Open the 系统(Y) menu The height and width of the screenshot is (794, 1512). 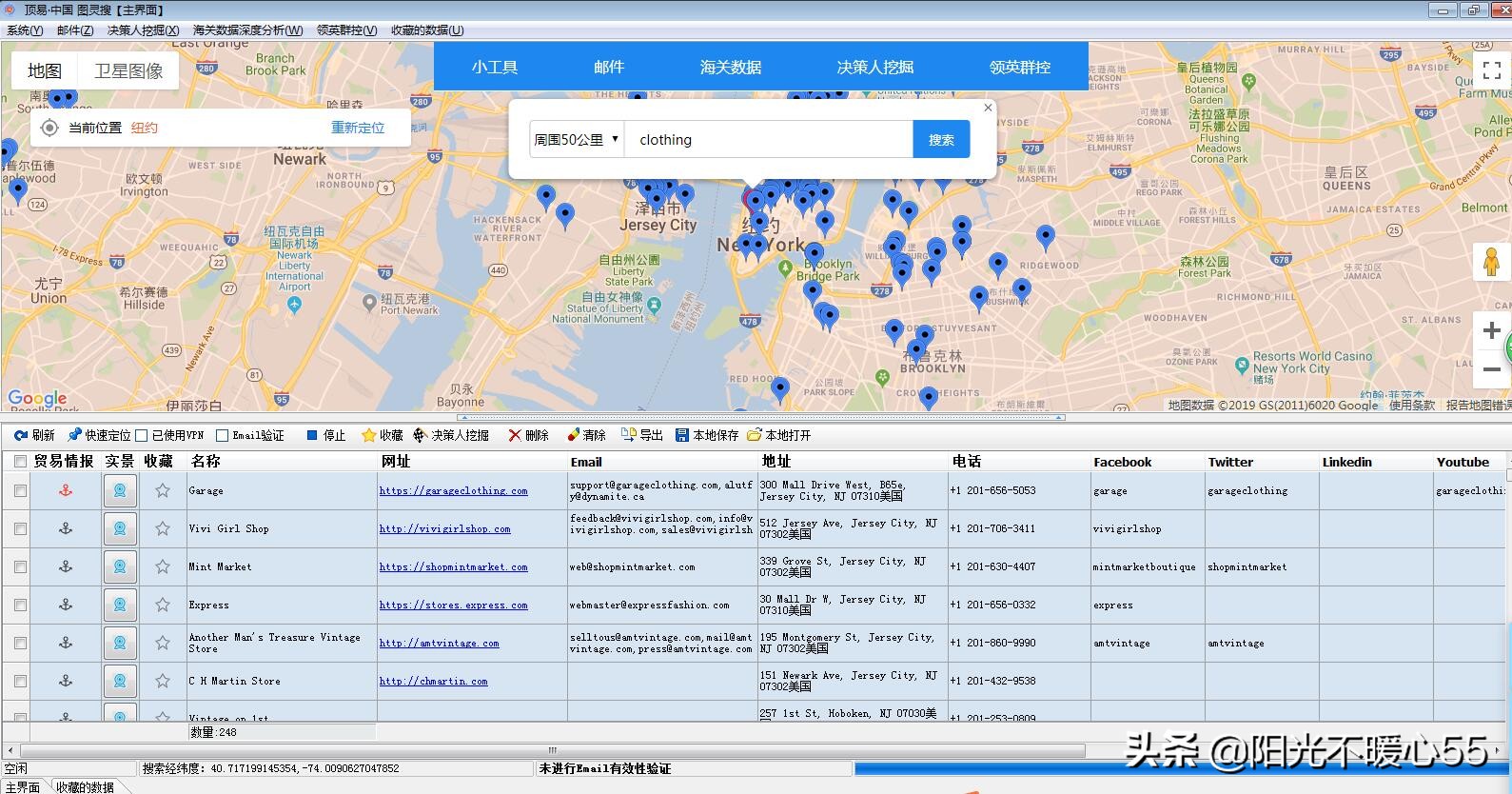click(x=25, y=30)
